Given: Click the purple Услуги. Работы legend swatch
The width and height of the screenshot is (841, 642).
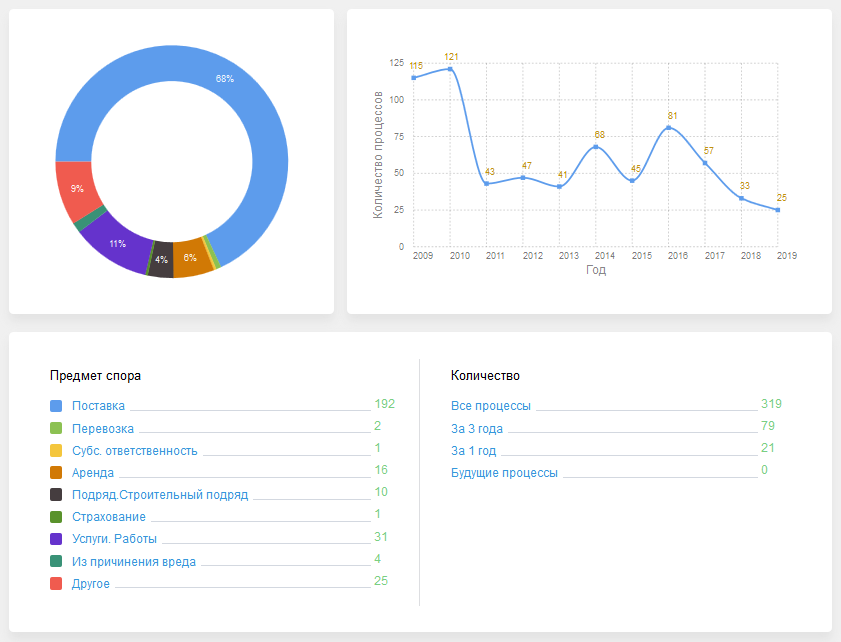Looking at the screenshot, I should pos(56,539).
